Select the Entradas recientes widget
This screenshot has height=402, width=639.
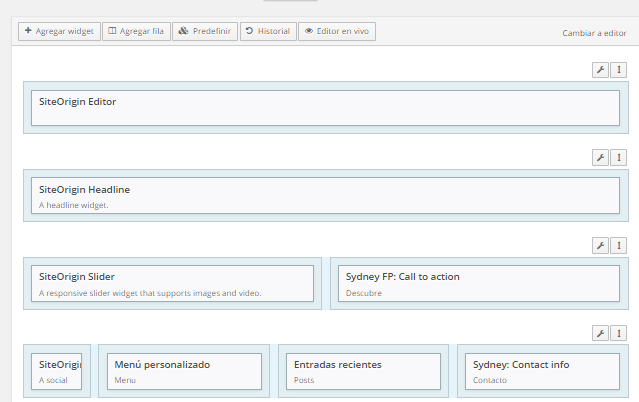pyautogui.click(x=364, y=371)
